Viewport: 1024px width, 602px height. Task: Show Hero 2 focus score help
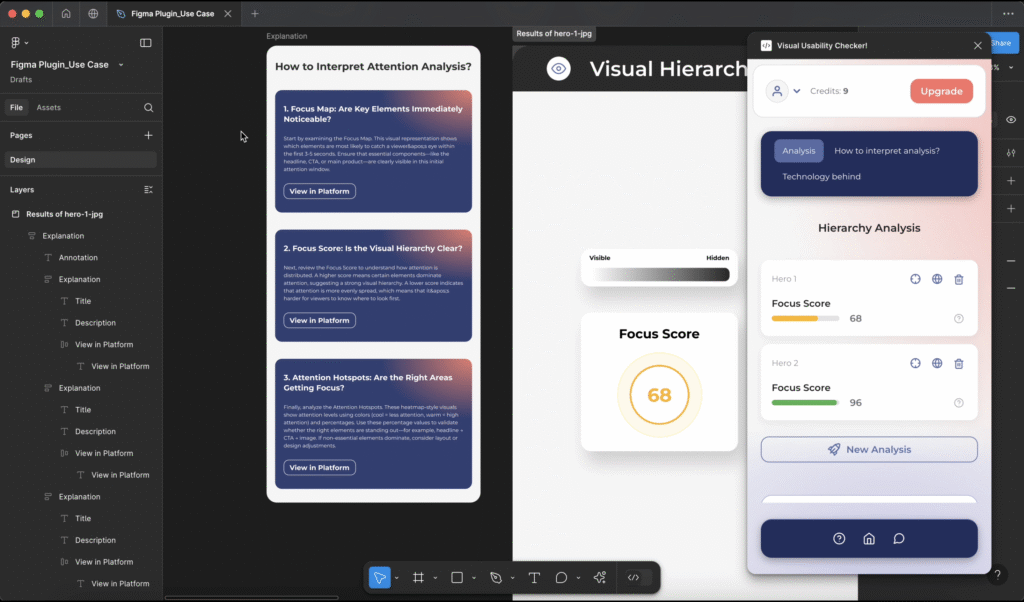(x=959, y=403)
